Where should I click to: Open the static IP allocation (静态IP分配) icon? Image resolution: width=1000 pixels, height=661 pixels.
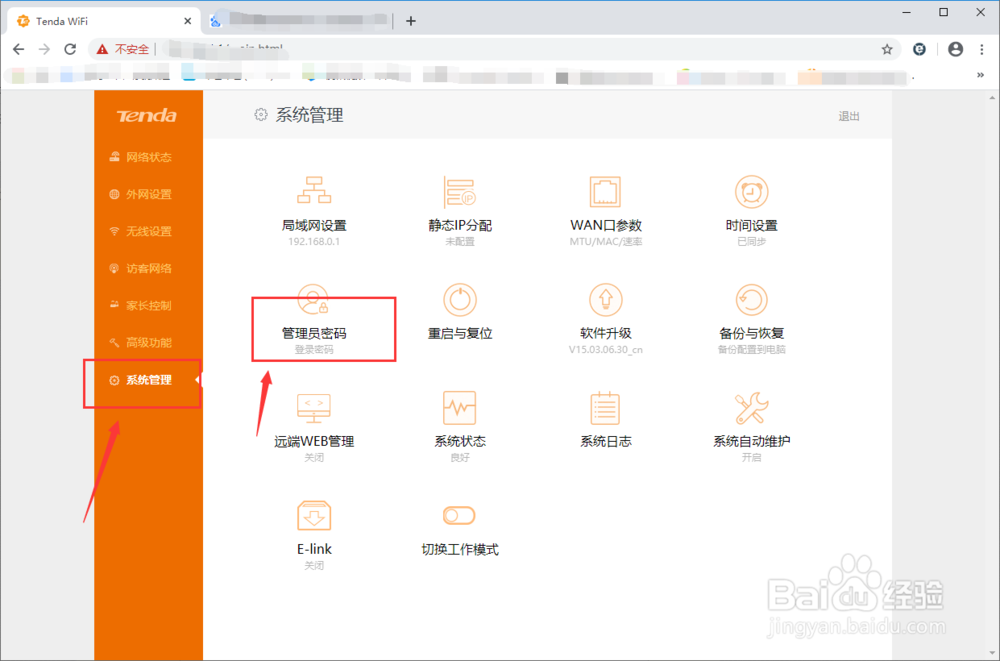[x=460, y=191]
